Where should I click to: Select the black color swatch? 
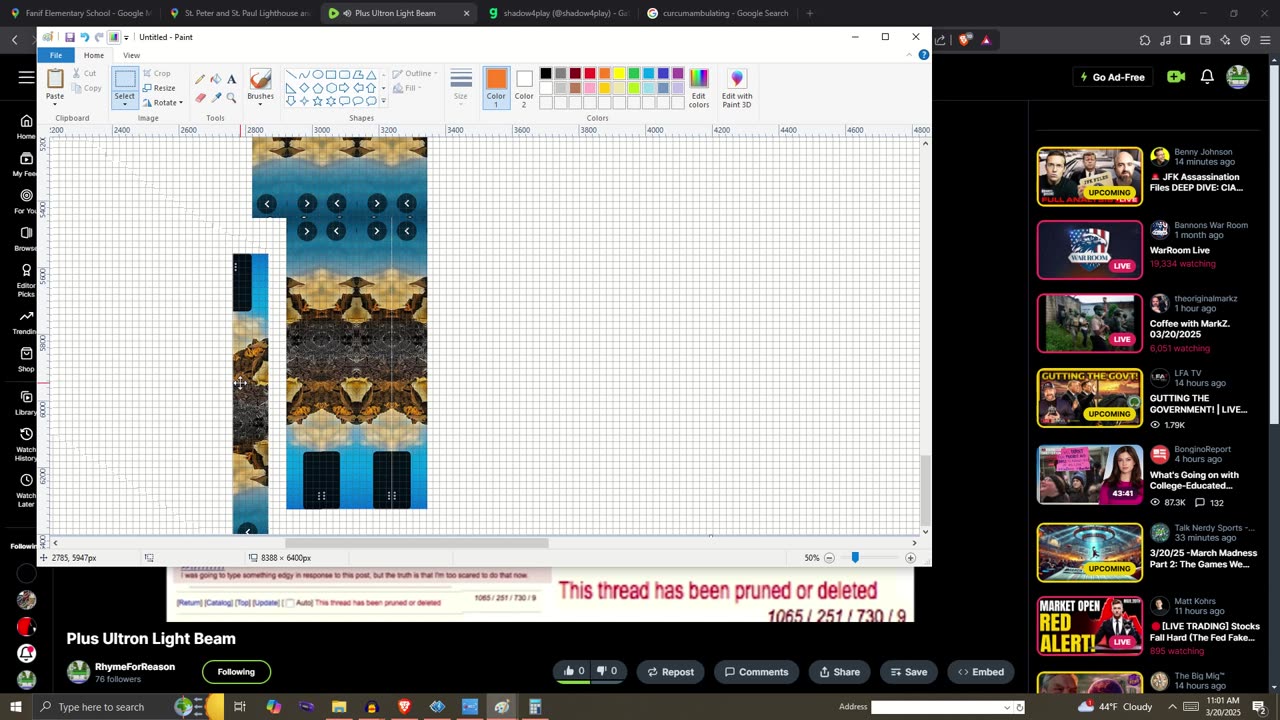tap(546, 73)
